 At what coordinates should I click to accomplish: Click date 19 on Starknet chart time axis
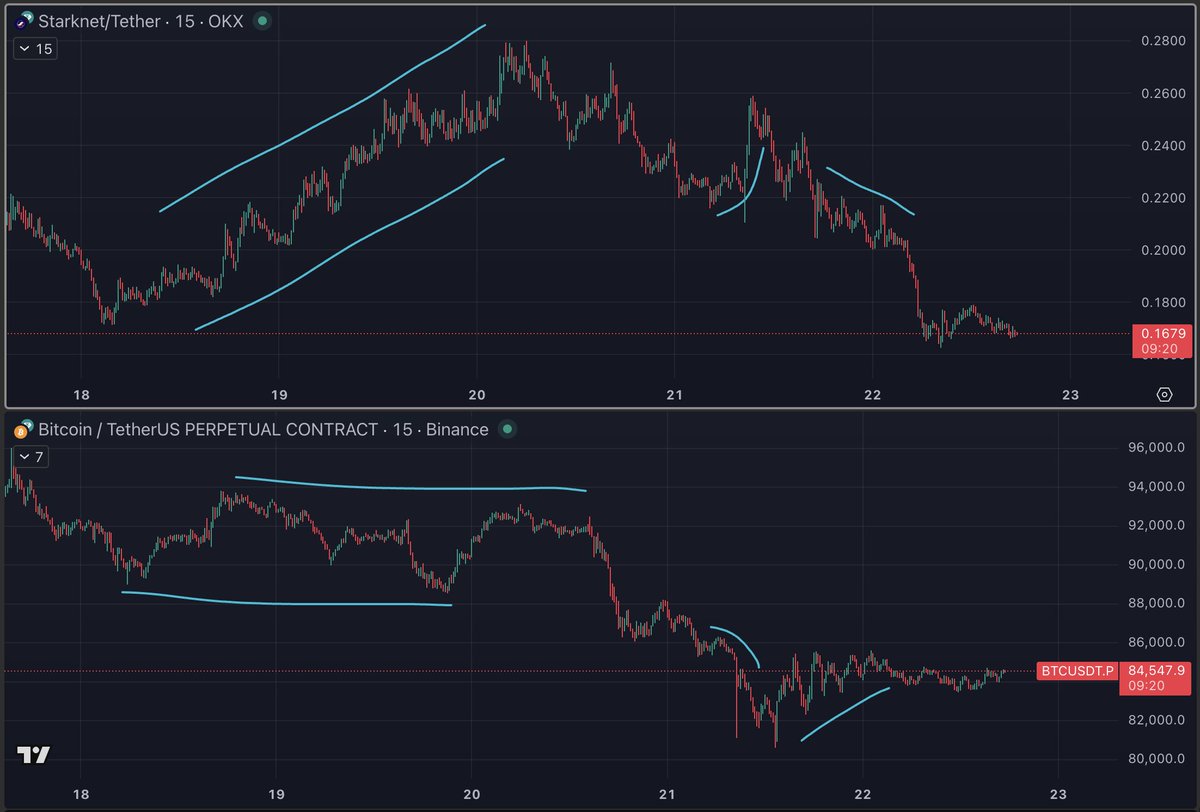[x=278, y=394]
